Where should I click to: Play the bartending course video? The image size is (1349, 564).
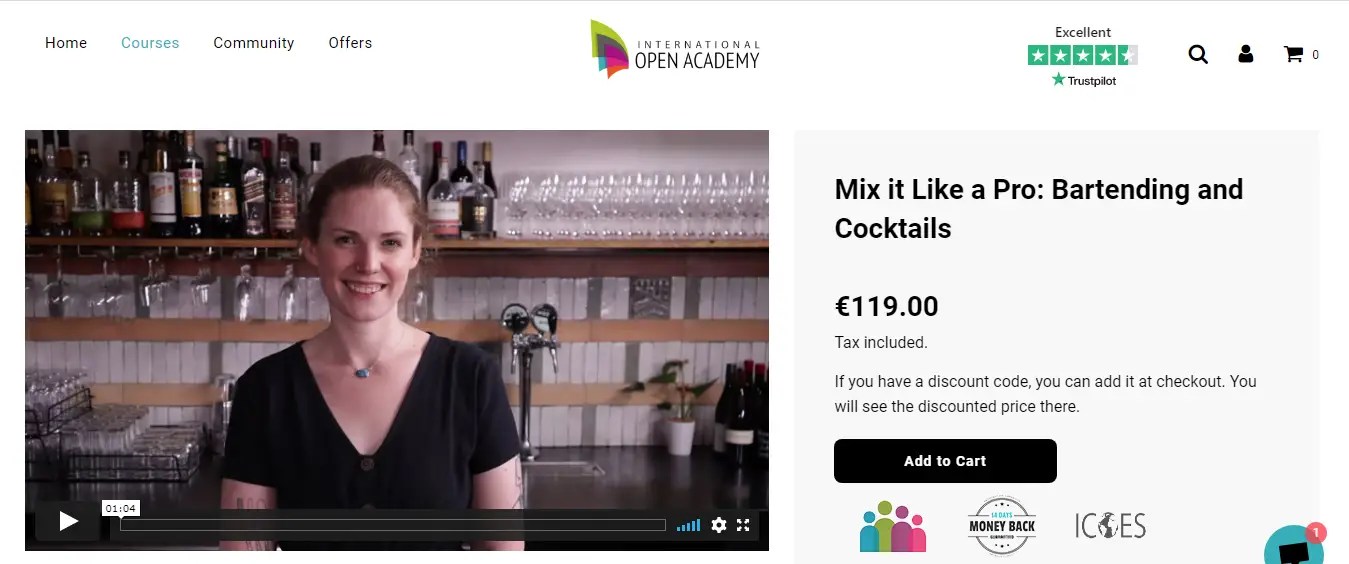tap(68, 521)
